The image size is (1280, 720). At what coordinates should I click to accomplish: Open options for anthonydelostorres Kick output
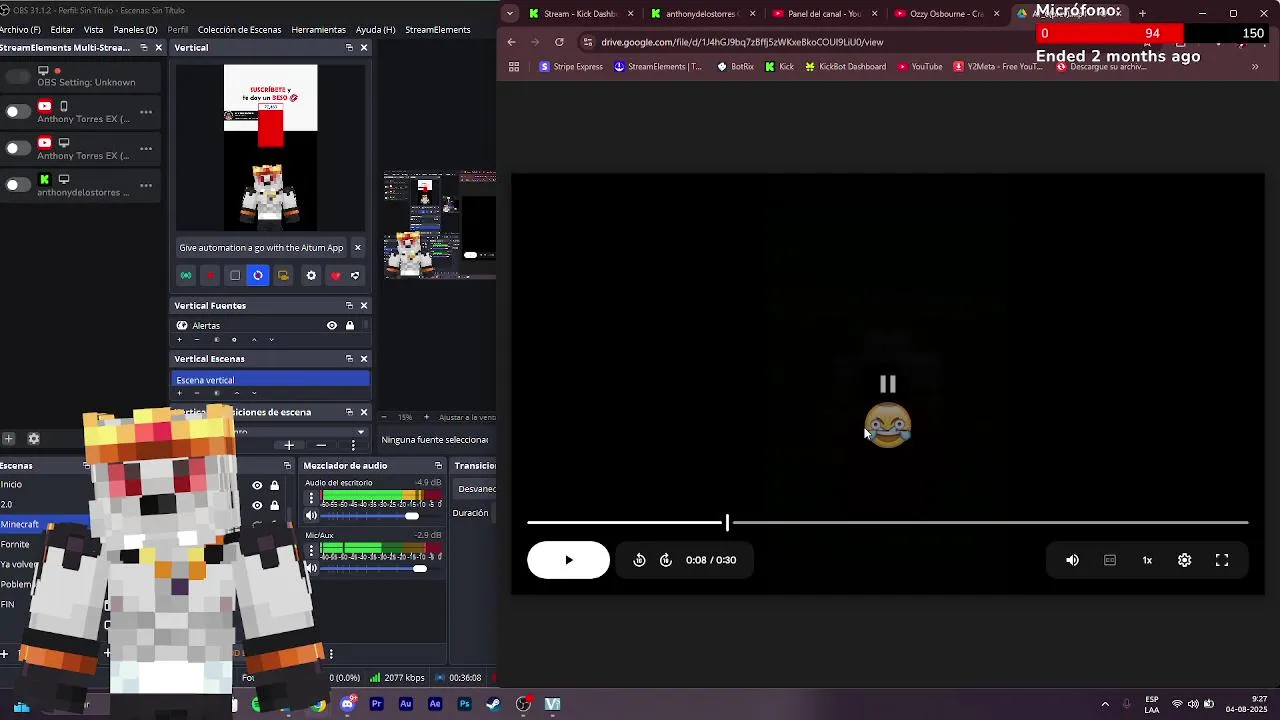(x=146, y=185)
